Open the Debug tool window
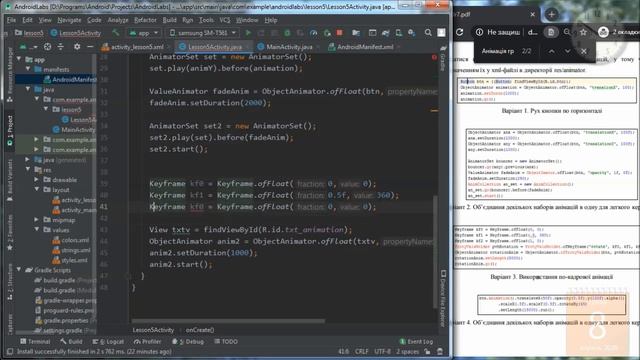The width and height of the screenshot is (640, 360). click(188, 342)
